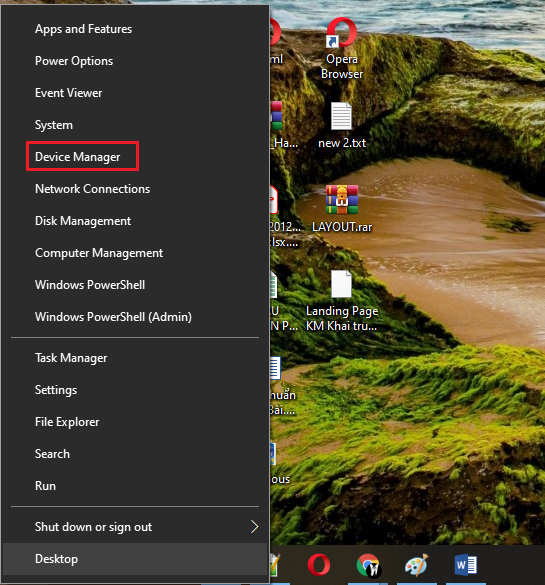
Task: Launch Paint from the taskbar palette icon
Action: tap(417, 565)
